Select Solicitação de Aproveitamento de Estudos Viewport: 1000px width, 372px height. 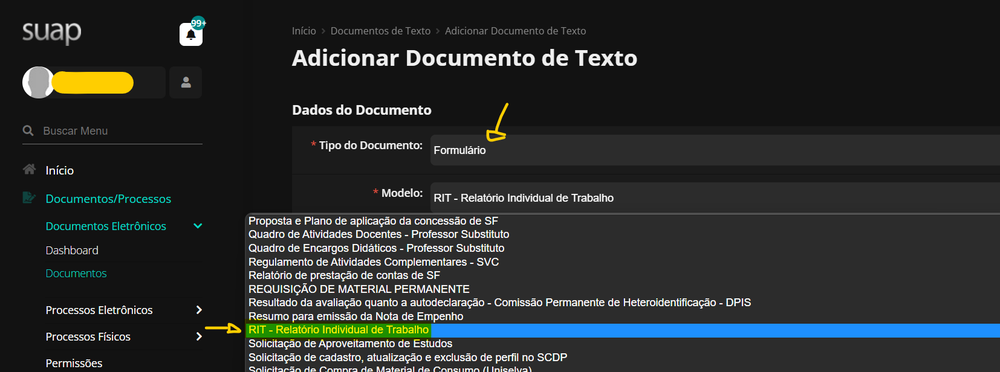pos(622,343)
